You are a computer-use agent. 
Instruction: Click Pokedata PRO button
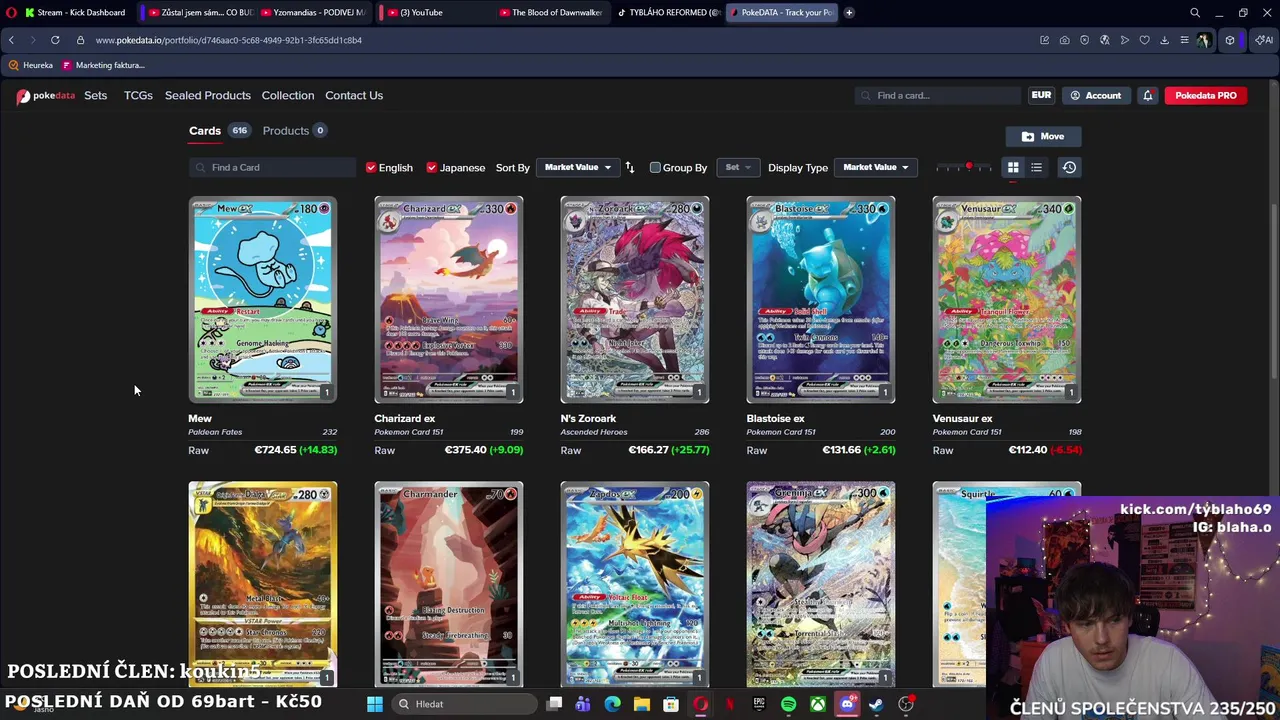pyautogui.click(x=1206, y=95)
